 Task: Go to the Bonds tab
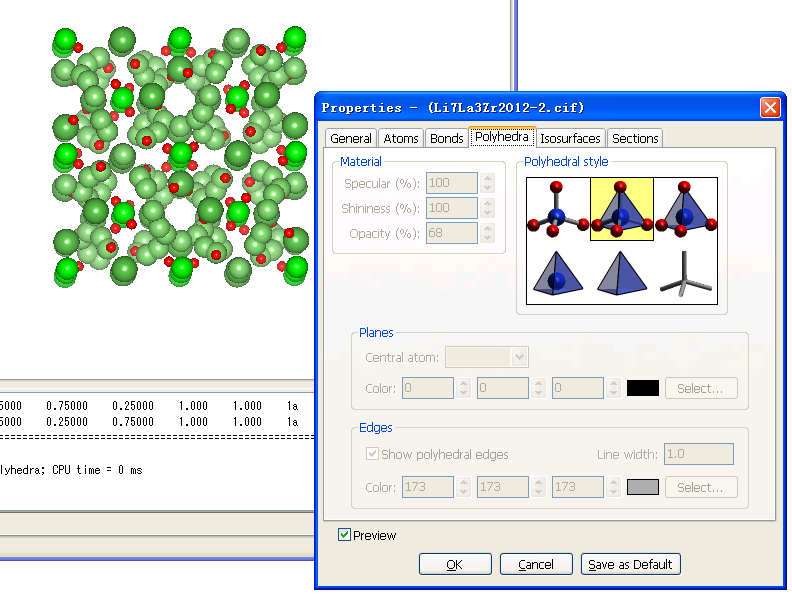[x=446, y=139]
